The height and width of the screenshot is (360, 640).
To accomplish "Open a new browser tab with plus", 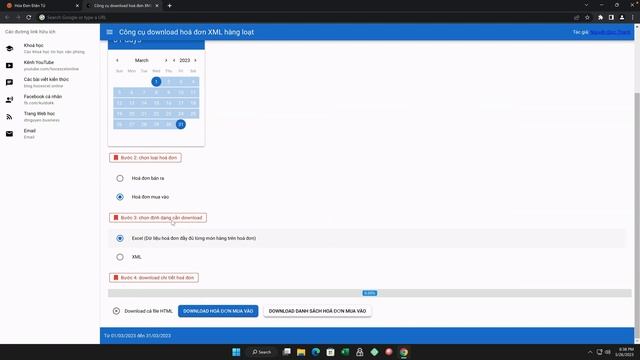I will point(169,6).
